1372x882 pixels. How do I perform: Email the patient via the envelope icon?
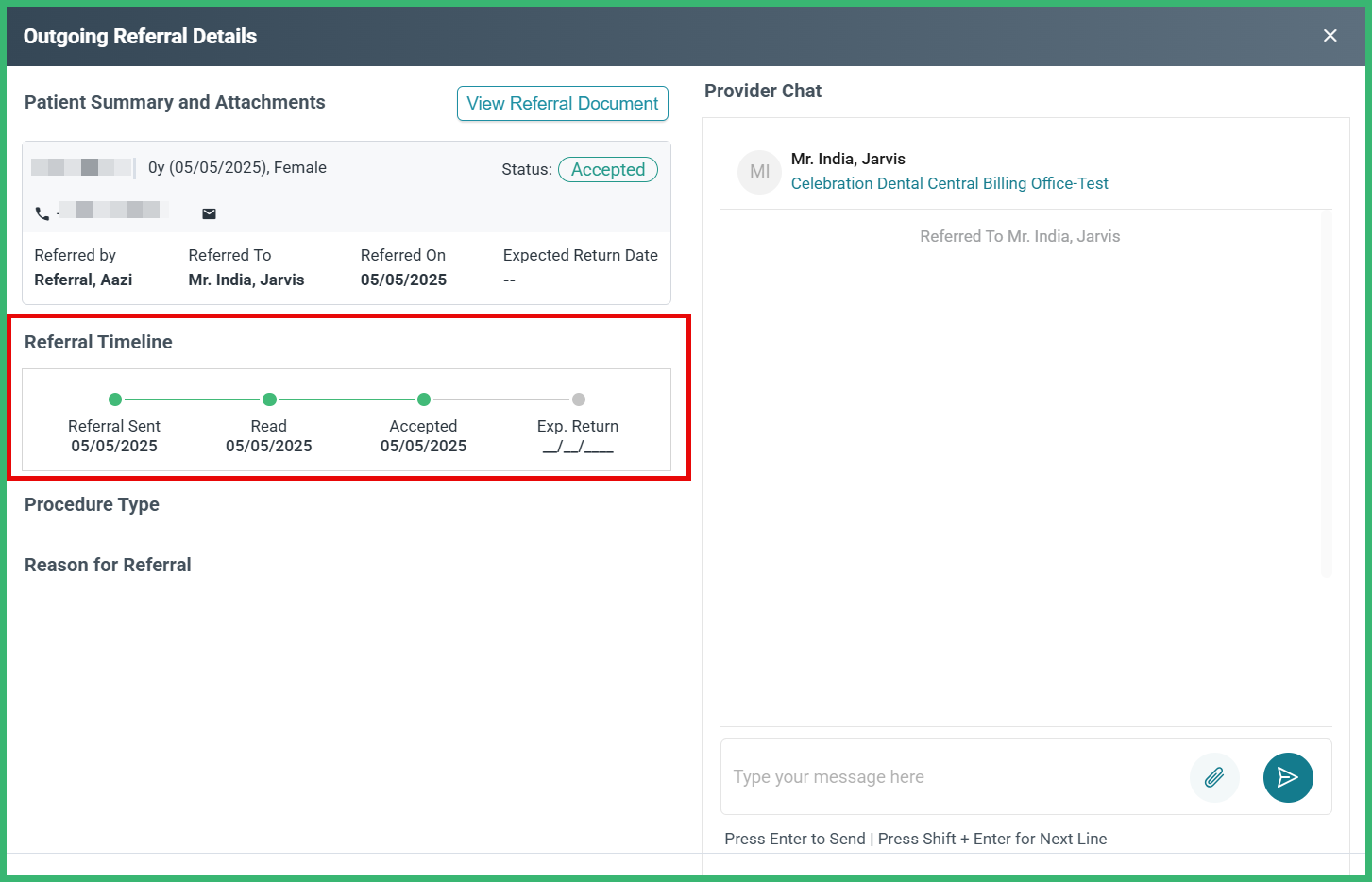pos(208,212)
